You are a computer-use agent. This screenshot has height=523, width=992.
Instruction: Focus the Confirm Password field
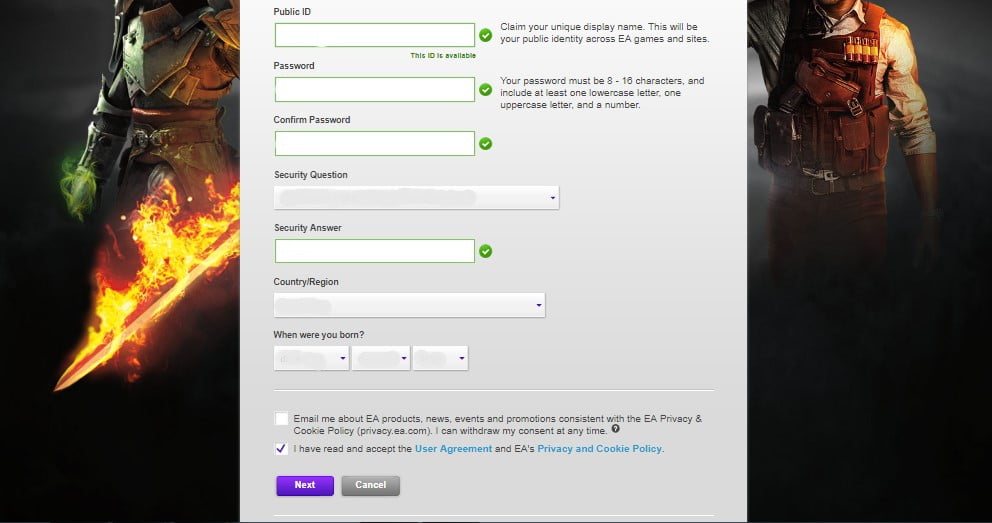click(375, 144)
